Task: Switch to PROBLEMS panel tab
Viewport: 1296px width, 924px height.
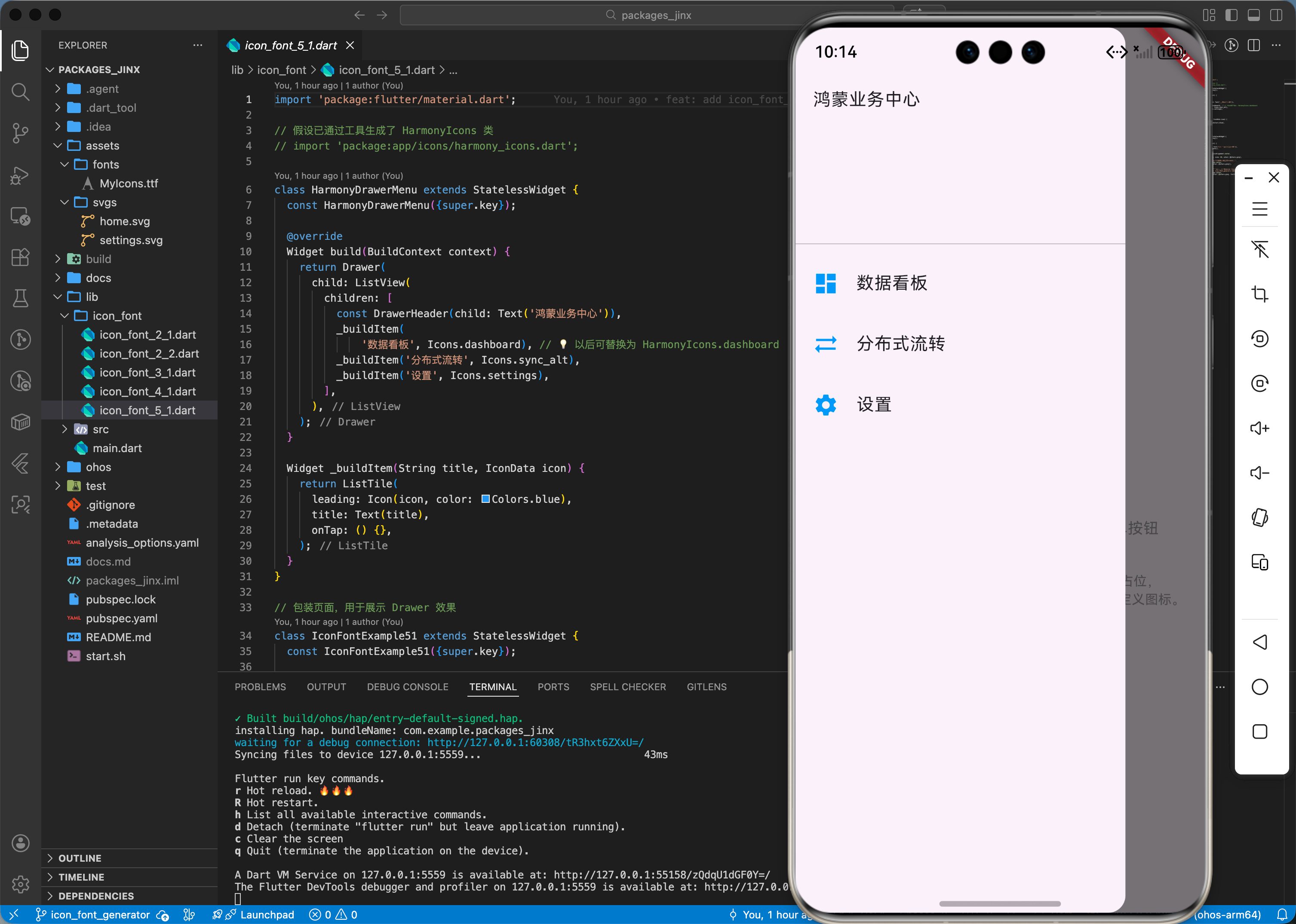Action: click(x=260, y=687)
